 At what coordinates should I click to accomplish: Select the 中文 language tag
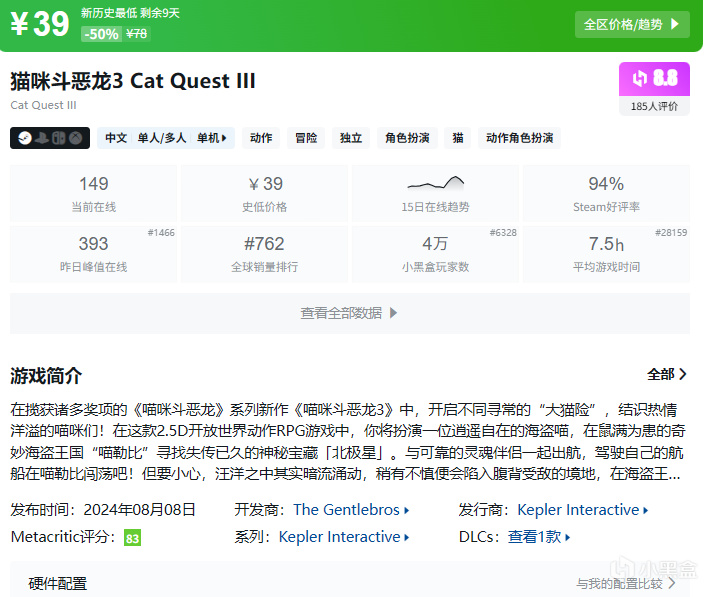point(116,138)
